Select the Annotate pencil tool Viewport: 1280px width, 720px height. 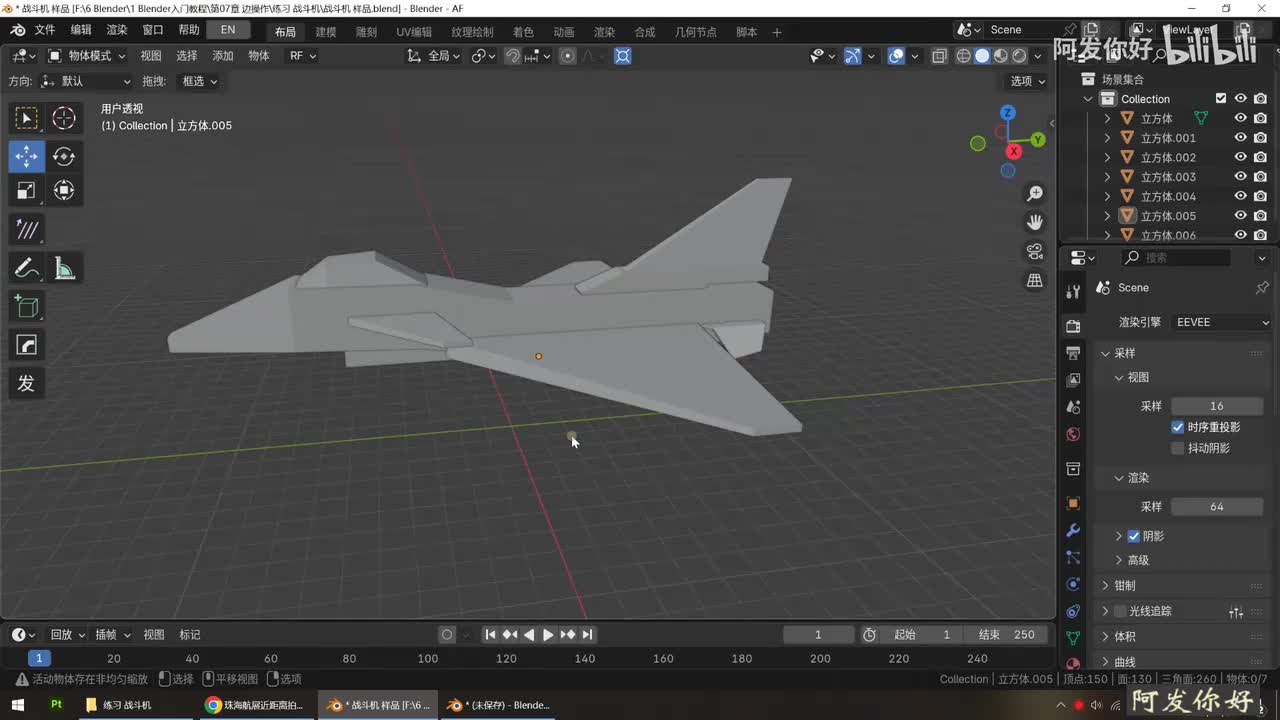pos(27,268)
